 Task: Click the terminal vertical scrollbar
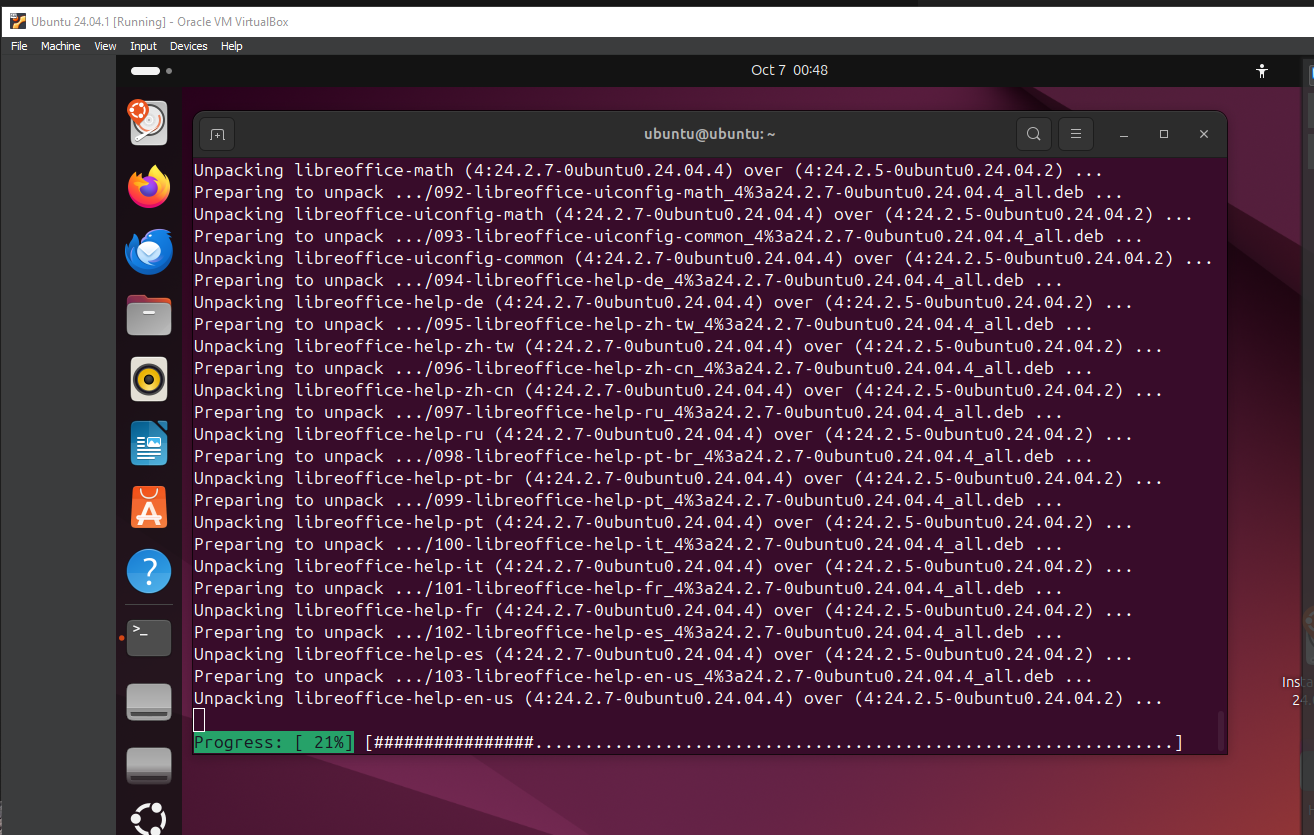coord(1219,730)
